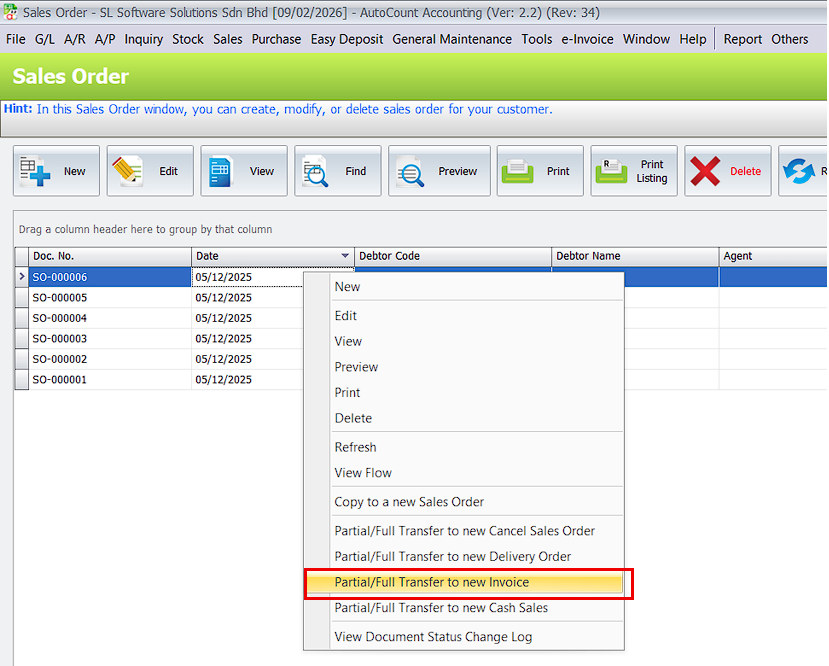Open View Document Status Change Log
This screenshot has height=666, width=829.
(x=433, y=637)
